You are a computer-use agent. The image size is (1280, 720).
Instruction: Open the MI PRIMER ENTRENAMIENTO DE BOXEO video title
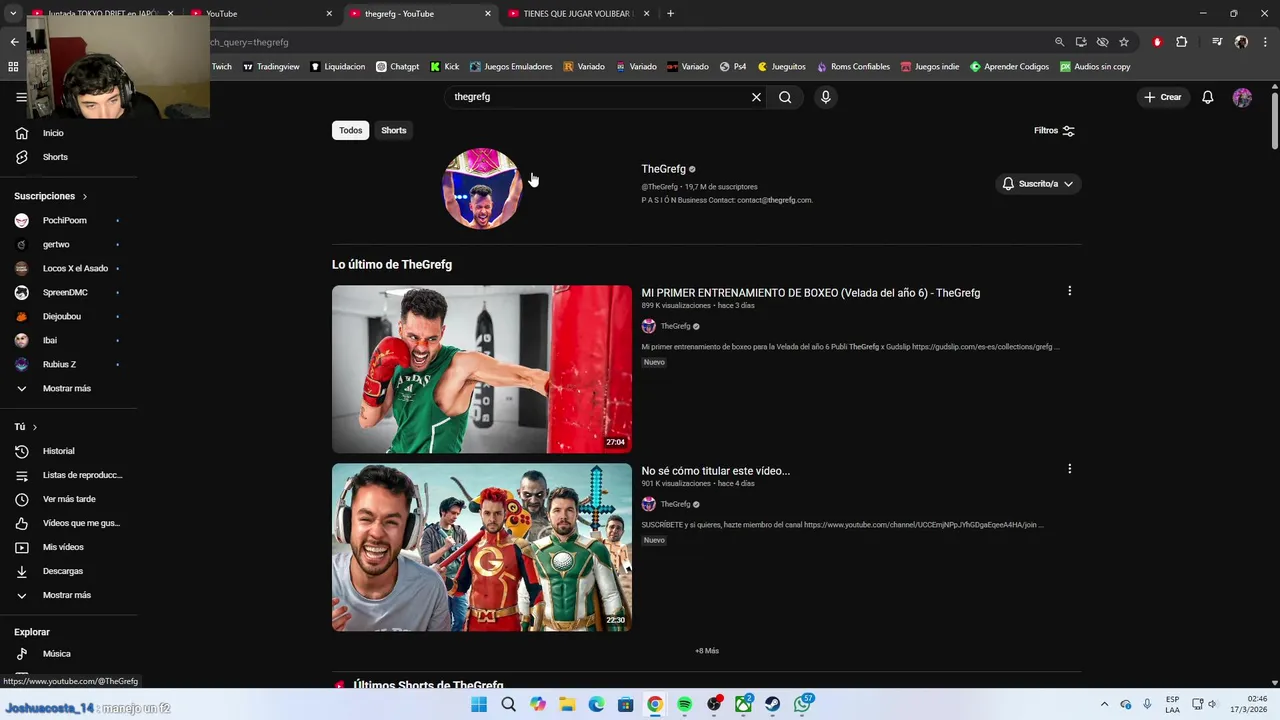click(810, 293)
